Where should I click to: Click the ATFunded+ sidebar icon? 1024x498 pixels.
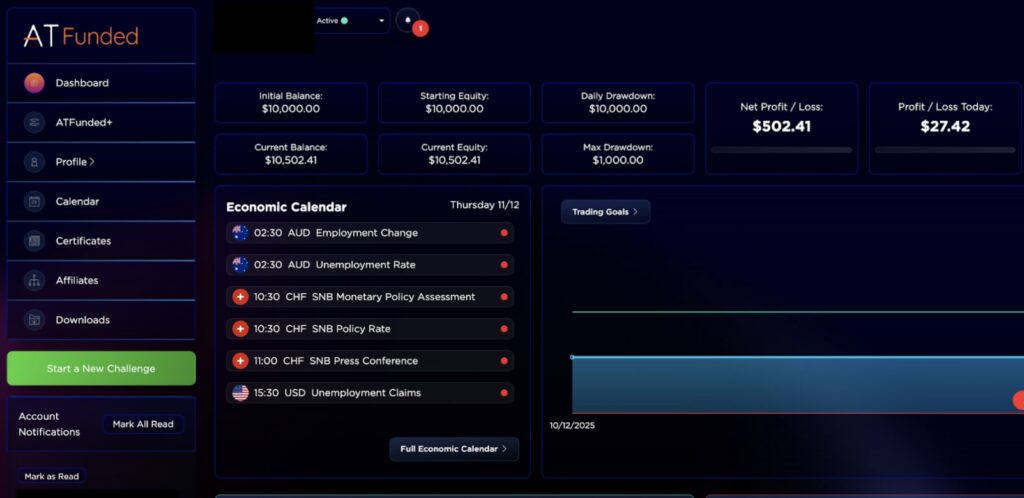[34, 123]
